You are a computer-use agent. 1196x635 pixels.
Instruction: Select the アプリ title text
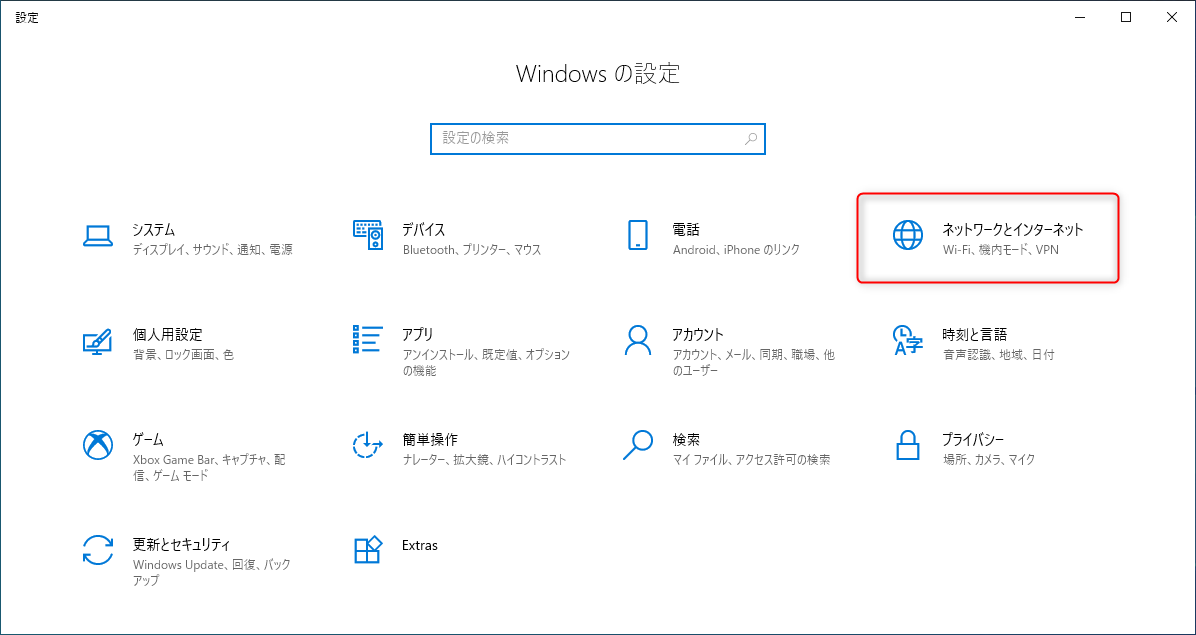pos(417,334)
